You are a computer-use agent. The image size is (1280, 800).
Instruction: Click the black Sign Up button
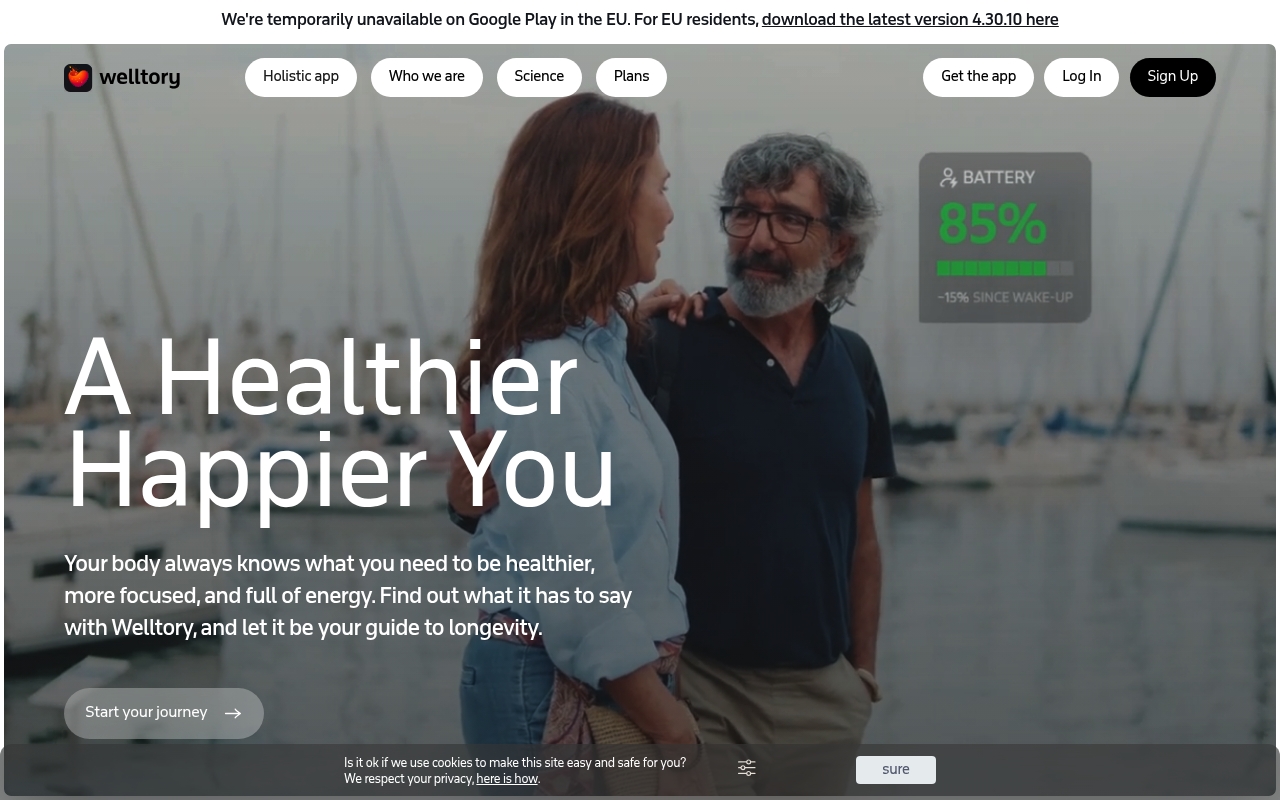coord(1173,77)
